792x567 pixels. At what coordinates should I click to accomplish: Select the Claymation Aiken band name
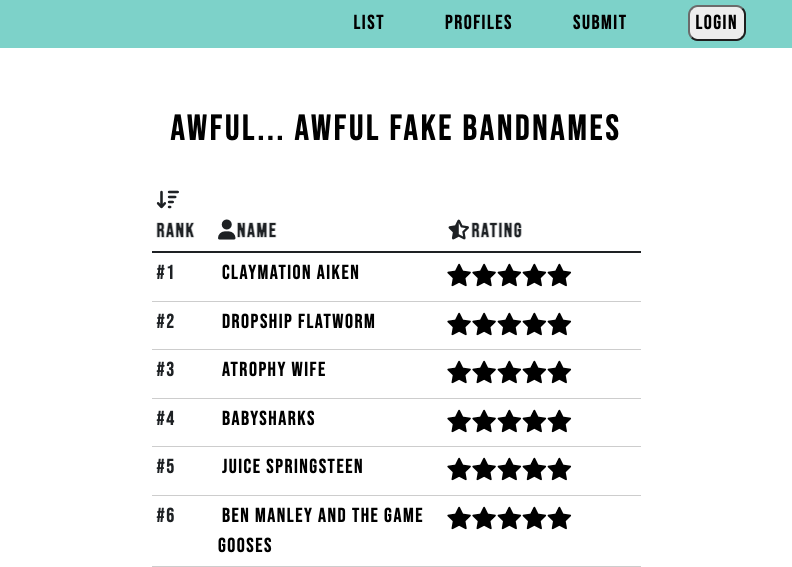click(x=290, y=273)
